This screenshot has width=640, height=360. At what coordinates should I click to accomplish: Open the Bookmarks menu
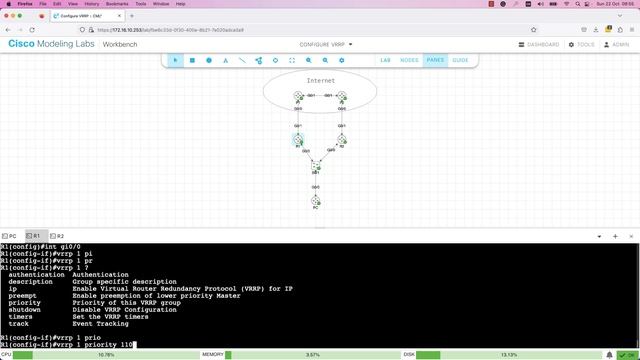coord(117,4)
